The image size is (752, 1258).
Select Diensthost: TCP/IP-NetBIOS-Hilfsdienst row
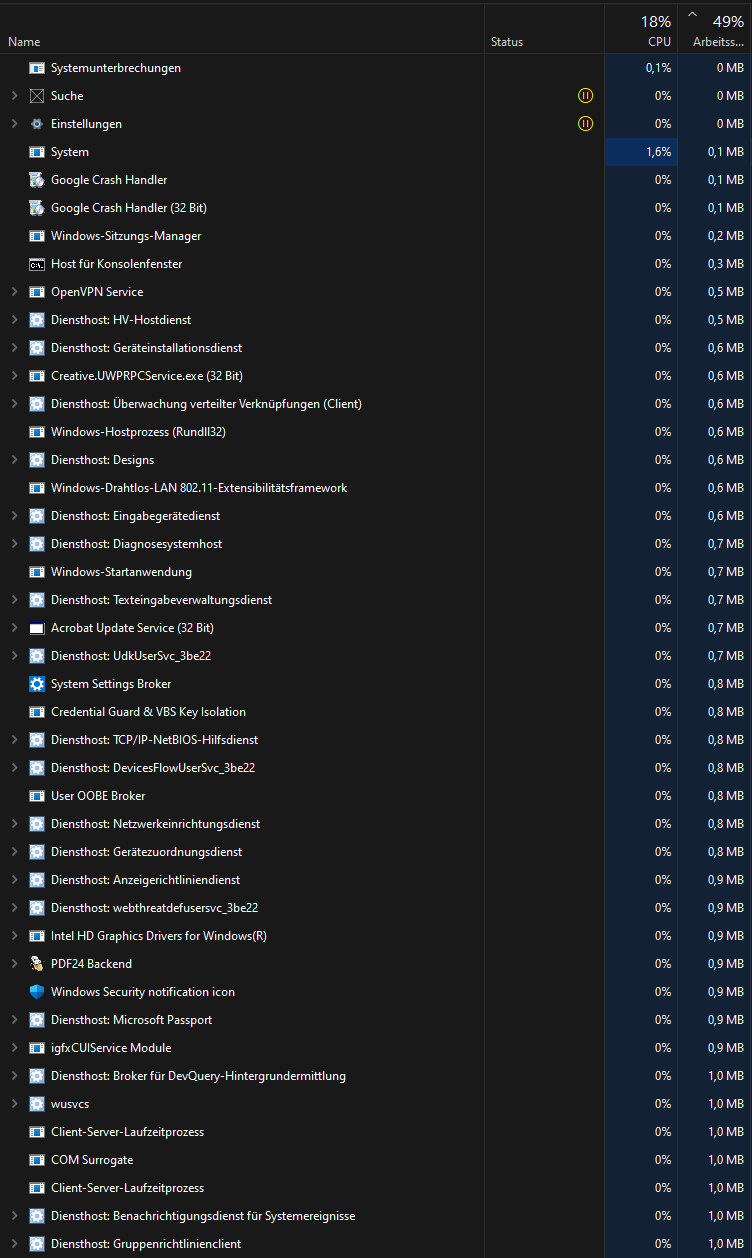click(x=376, y=740)
